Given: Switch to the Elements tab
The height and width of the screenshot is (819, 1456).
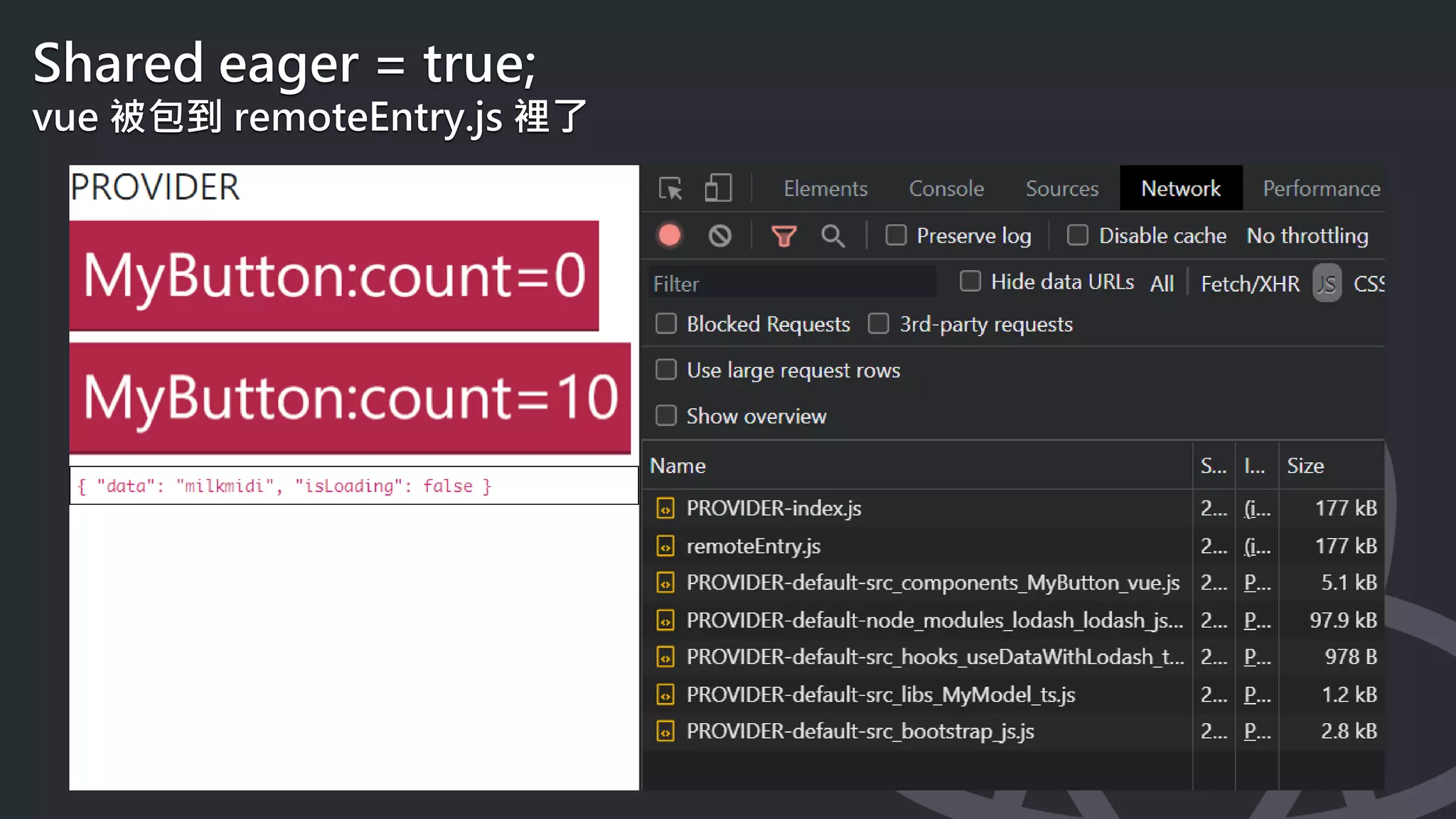Looking at the screenshot, I should click(x=825, y=188).
